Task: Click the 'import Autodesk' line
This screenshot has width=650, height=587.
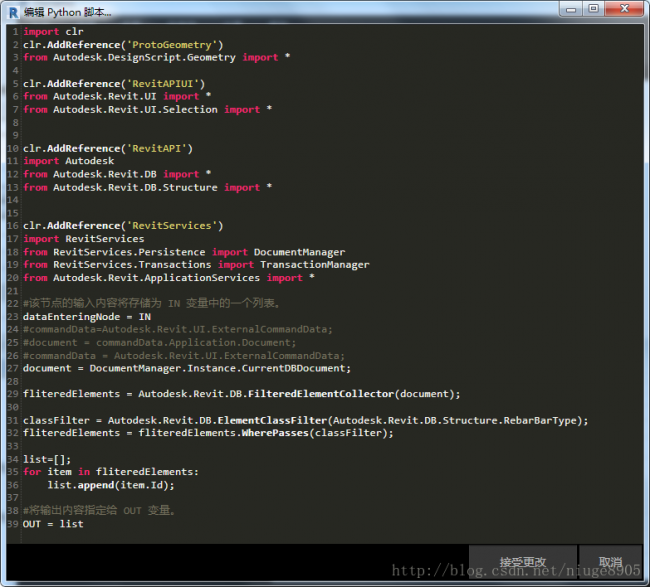Action: pyautogui.click(x=68, y=161)
